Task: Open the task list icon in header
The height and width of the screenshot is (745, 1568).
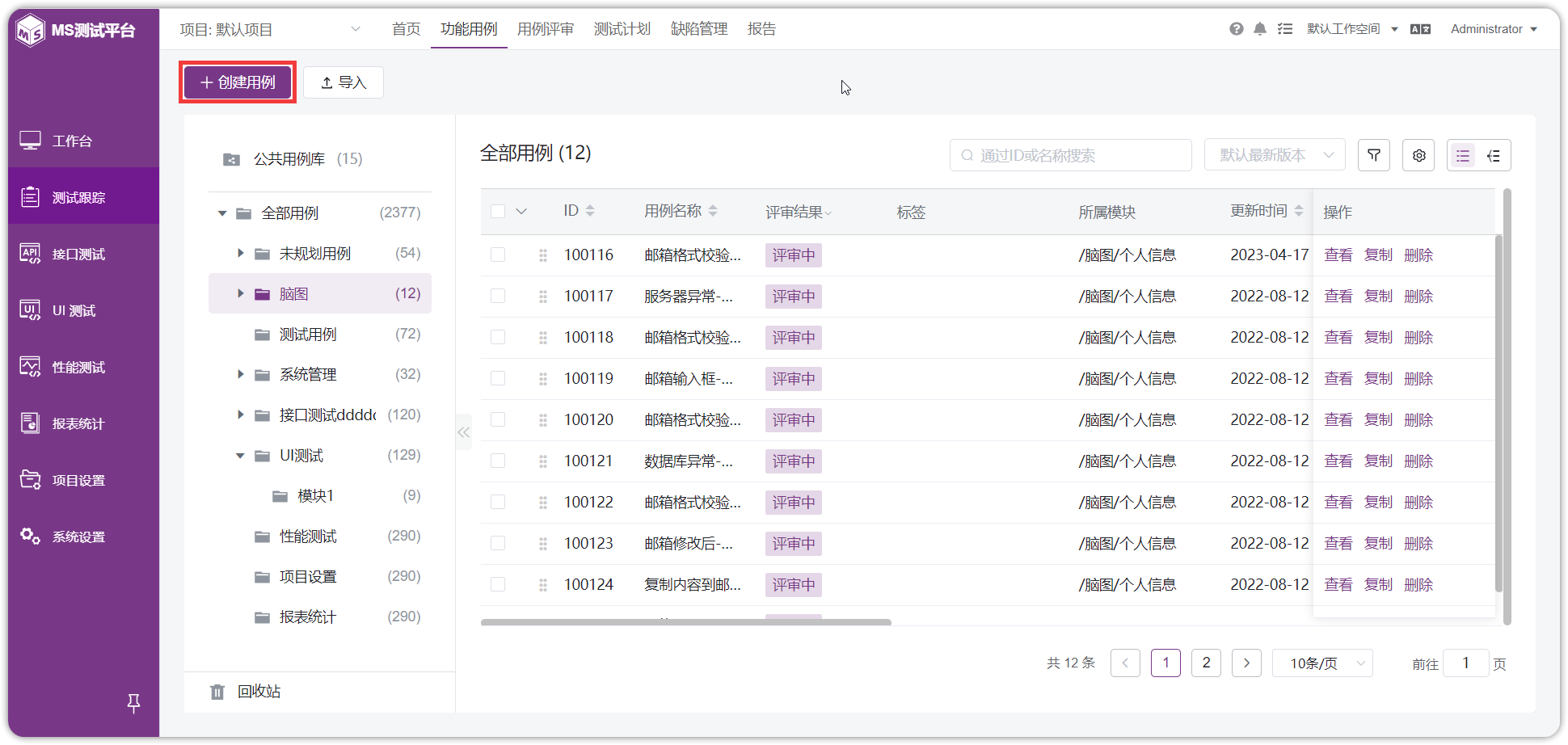Action: click(1285, 29)
